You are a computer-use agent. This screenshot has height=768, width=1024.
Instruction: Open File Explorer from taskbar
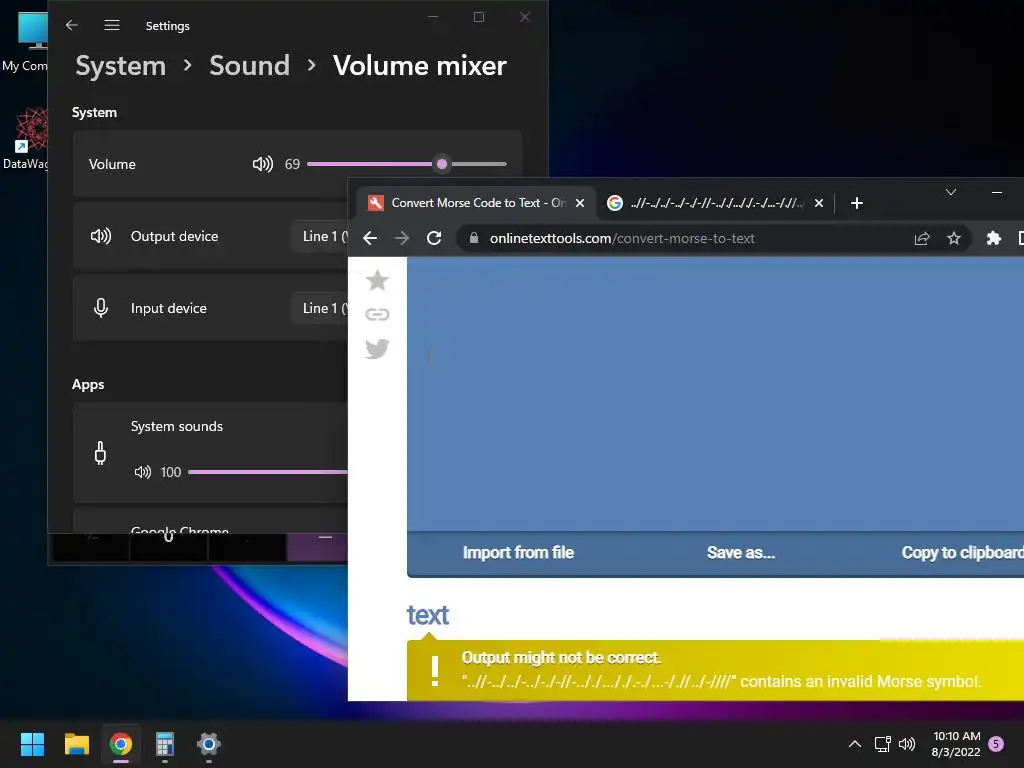[x=76, y=744]
